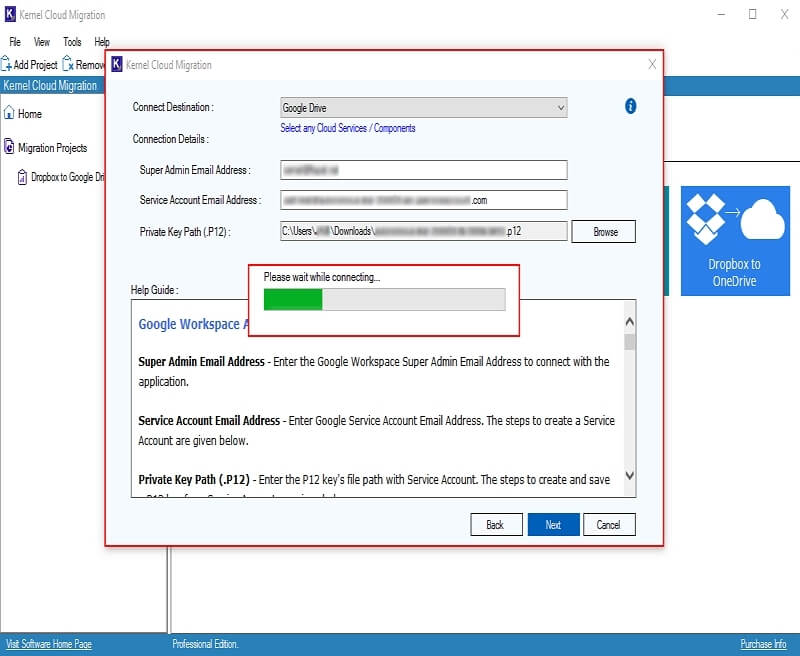Screen dimensions: 800x656
Task: Close the Kernel Cloud Migration dialog
Action: coord(652,64)
